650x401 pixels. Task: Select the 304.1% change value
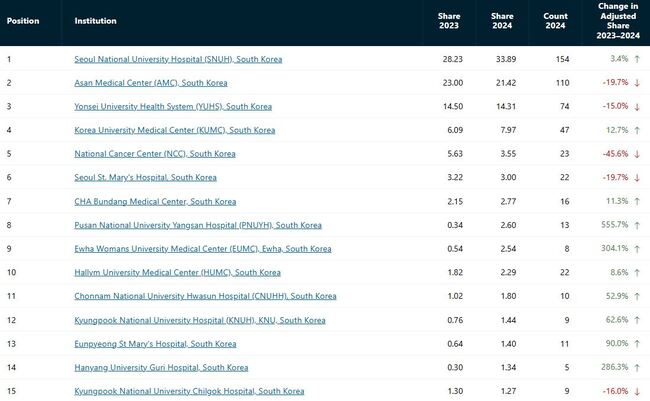click(615, 249)
